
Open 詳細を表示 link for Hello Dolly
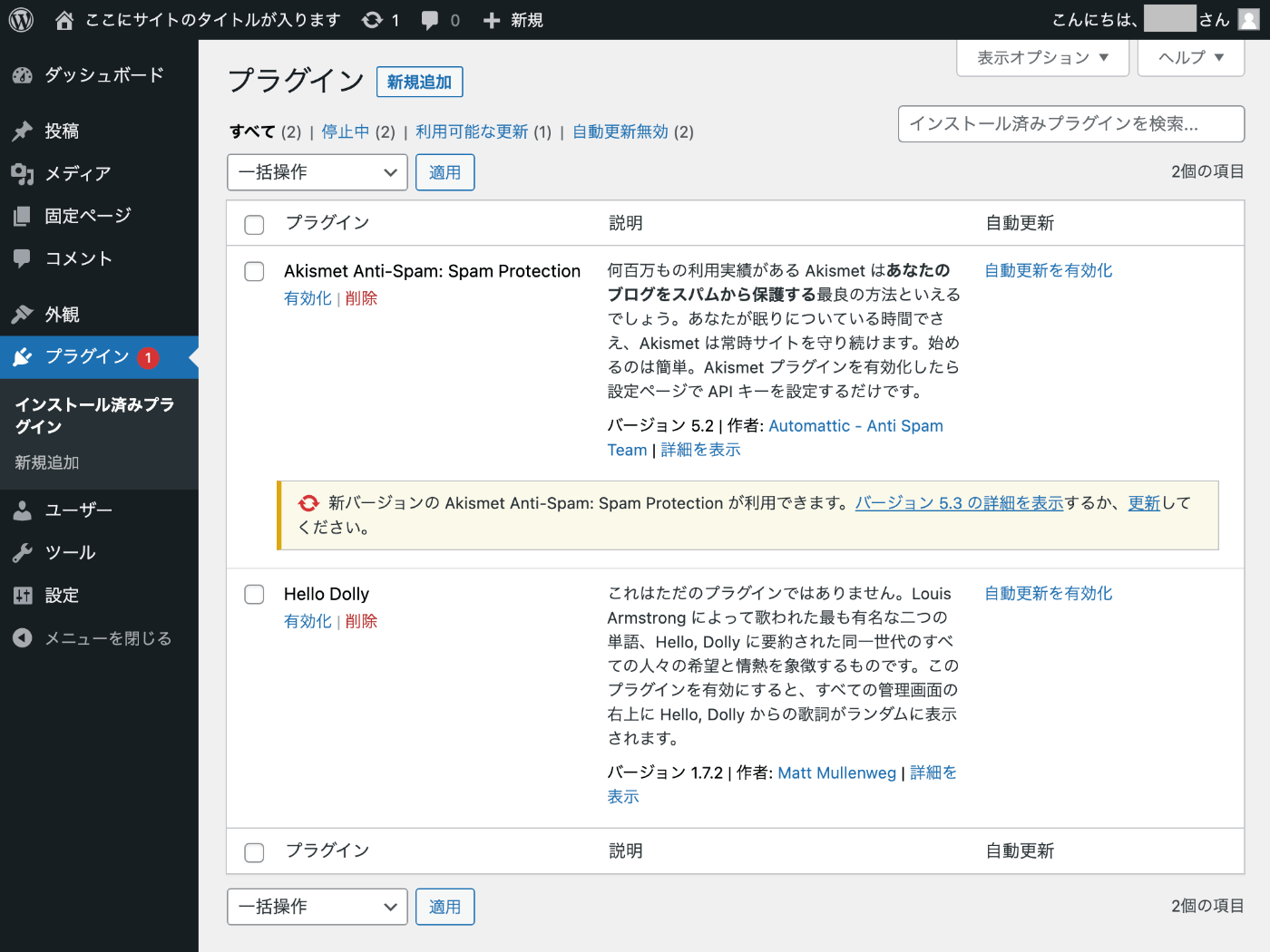[933, 772]
